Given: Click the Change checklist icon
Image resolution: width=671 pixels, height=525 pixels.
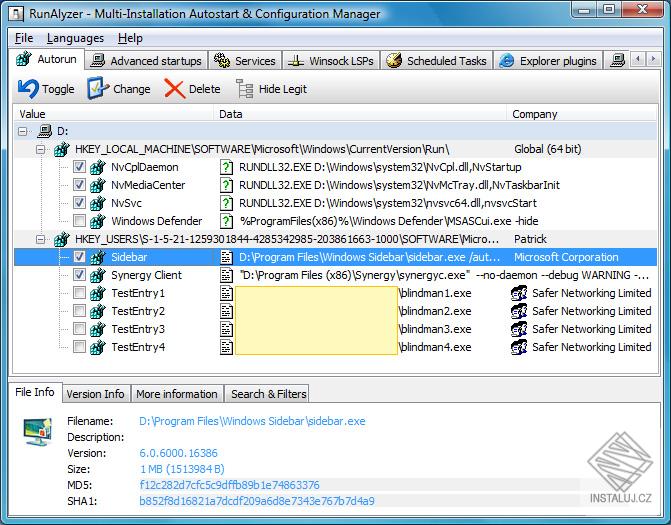Looking at the screenshot, I should tap(98, 88).
